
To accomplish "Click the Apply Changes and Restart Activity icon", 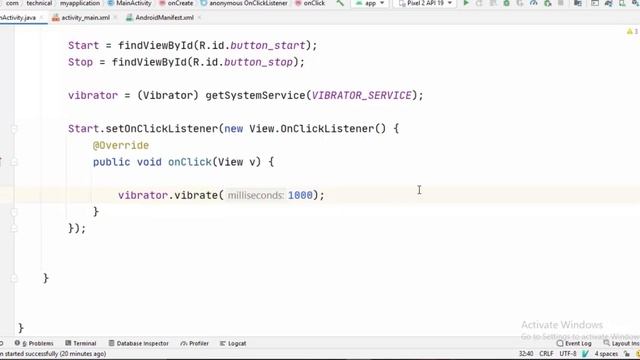I will (x=479, y=3).
